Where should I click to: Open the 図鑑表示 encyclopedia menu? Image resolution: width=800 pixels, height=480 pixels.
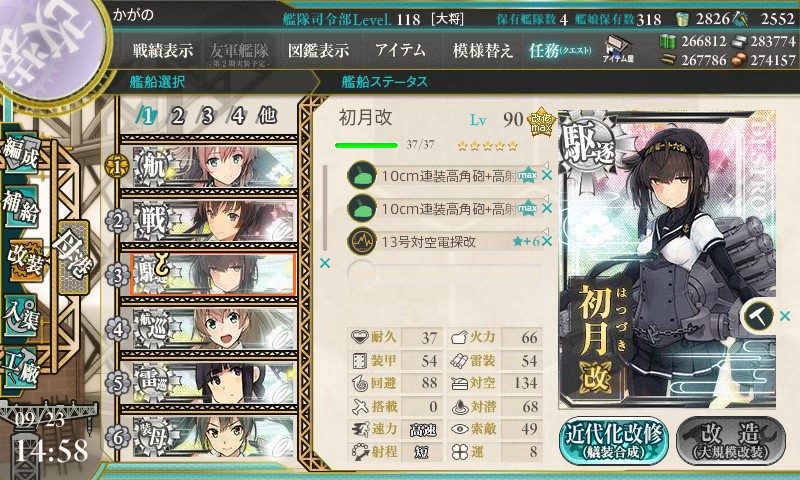(x=318, y=50)
